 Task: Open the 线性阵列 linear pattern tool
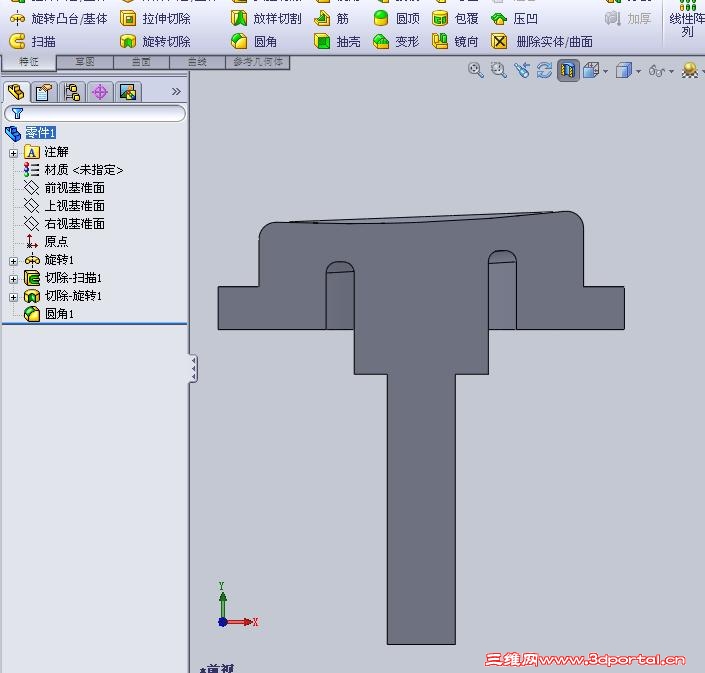tap(687, 19)
